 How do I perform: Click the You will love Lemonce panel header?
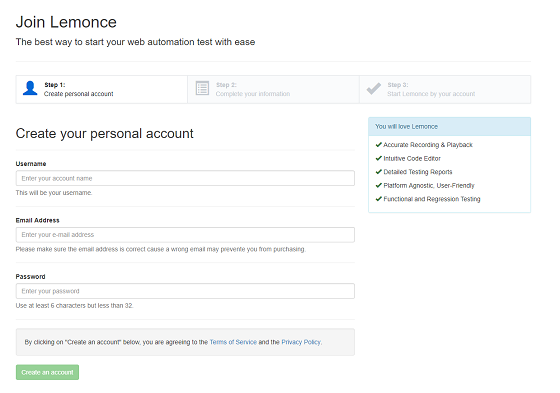click(x=449, y=126)
